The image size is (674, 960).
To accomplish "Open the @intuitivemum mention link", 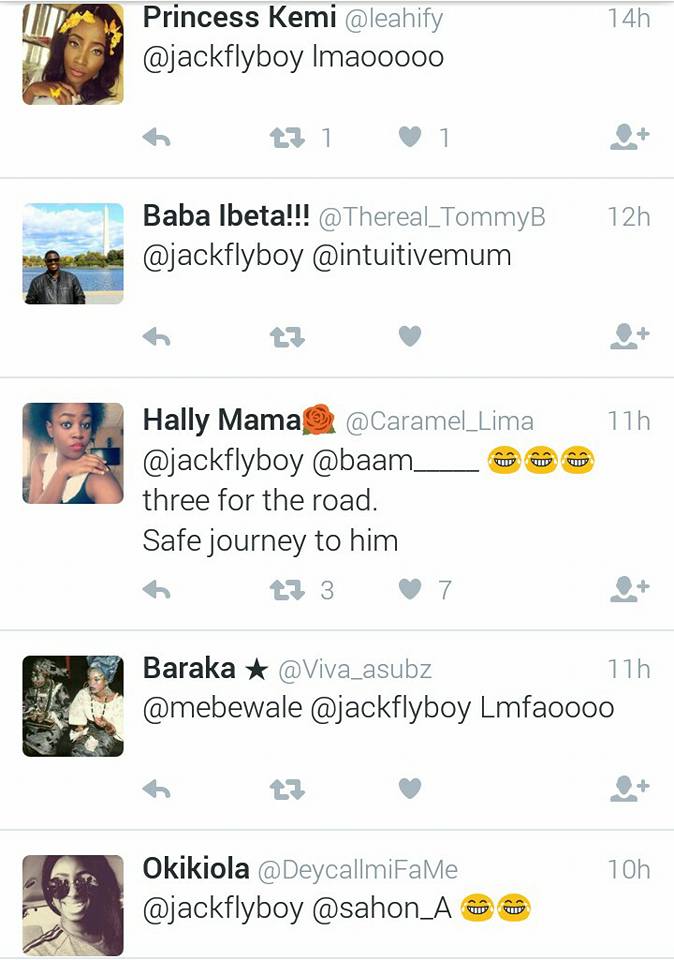I will pyautogui.click(x=412, y=255).
